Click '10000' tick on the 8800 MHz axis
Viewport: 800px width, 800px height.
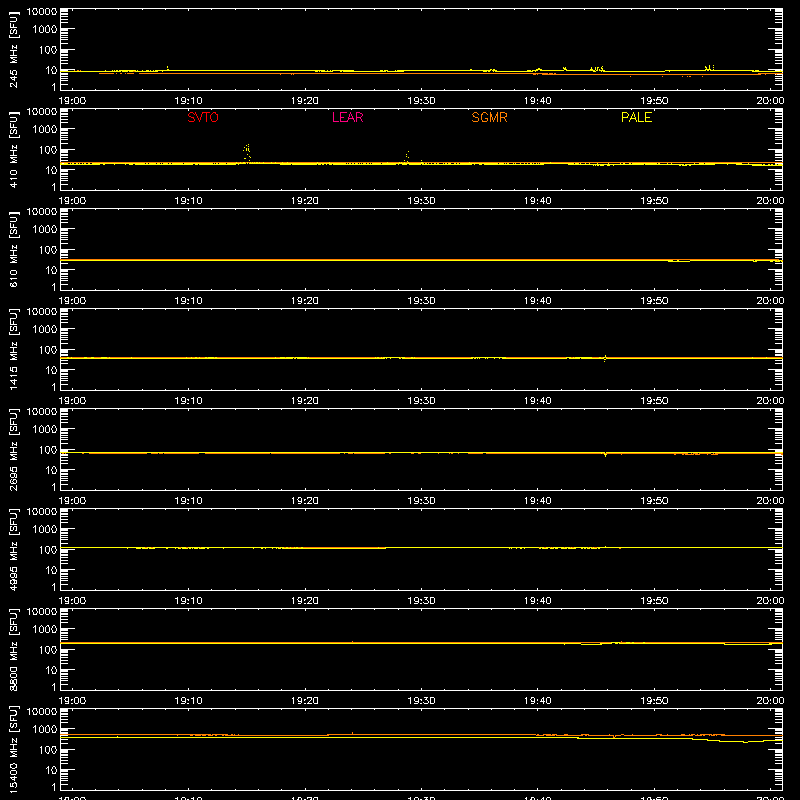point(42,612)
